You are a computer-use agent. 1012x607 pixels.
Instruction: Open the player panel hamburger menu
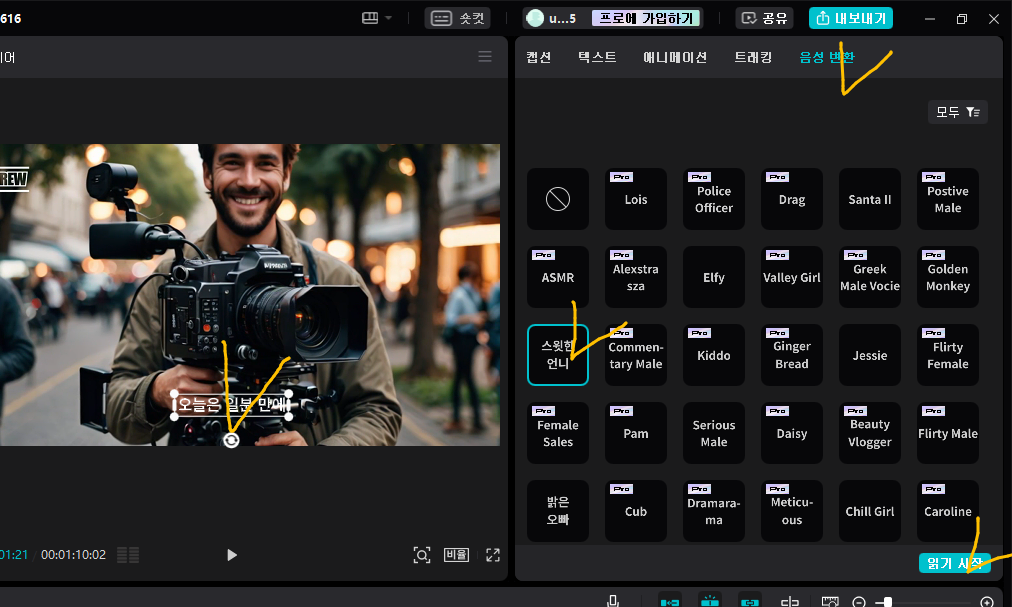(x=485, y=57)
